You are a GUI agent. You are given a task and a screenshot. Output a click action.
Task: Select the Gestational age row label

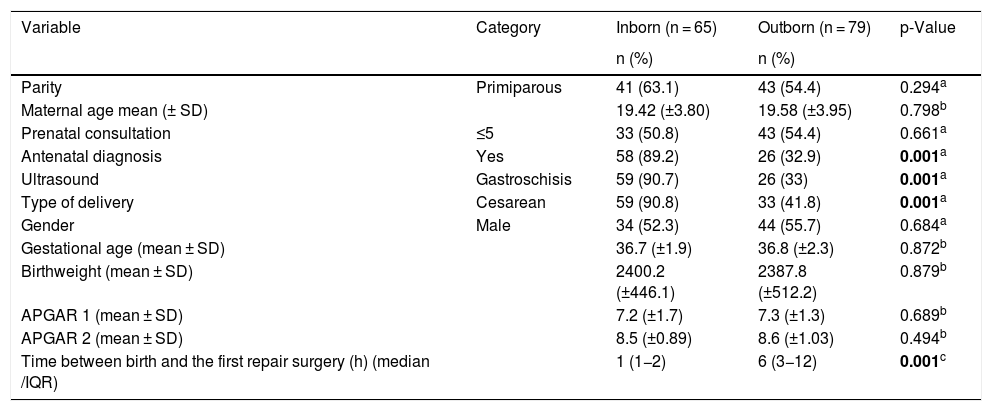(100, 248)
